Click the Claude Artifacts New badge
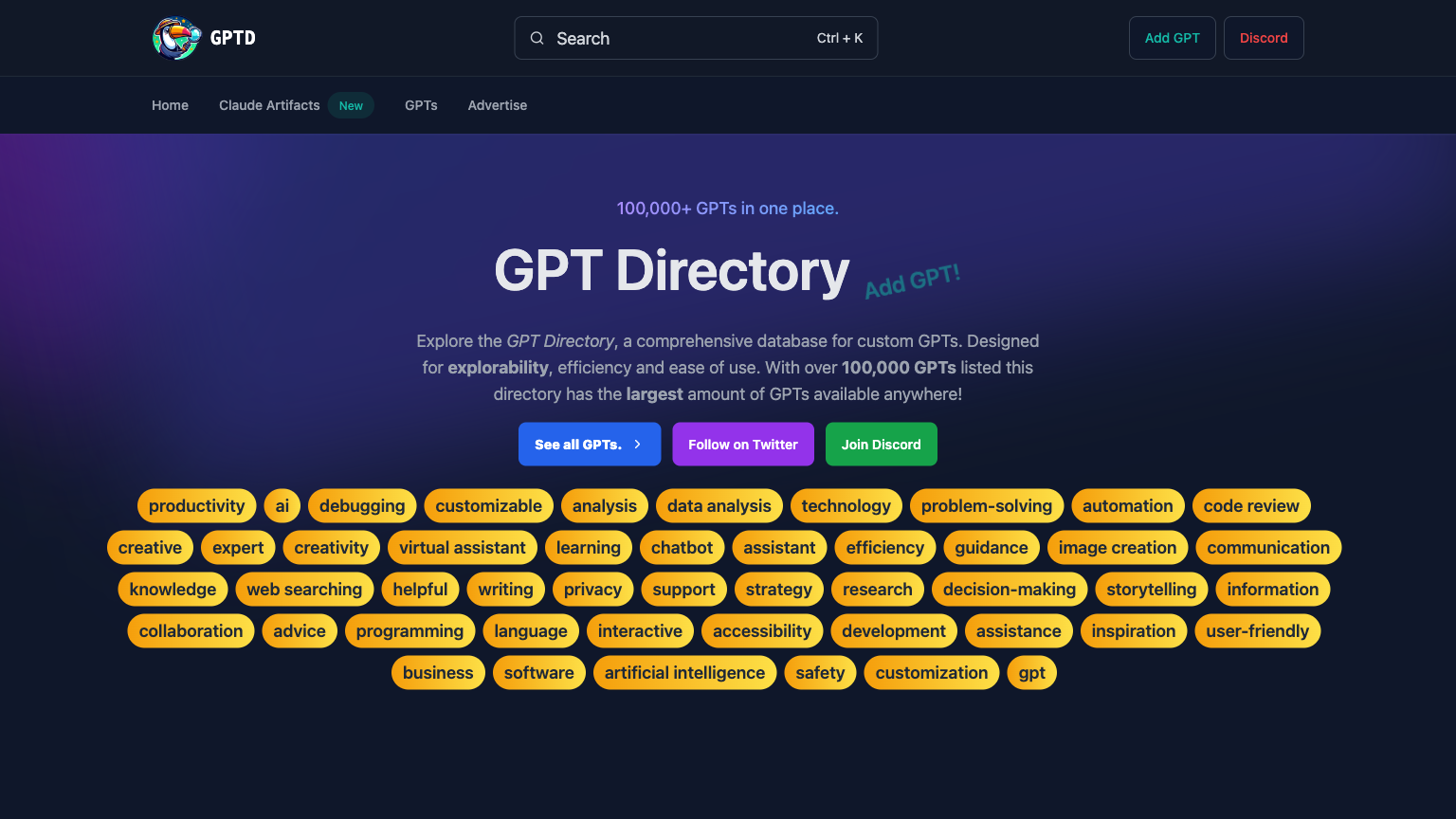1456x819 pixels. pyautogui.click(x=351, y=105)
